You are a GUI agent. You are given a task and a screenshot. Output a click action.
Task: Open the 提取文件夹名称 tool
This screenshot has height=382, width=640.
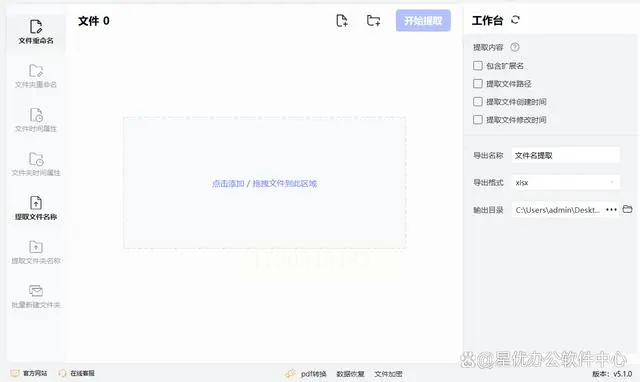click(36, 252)
